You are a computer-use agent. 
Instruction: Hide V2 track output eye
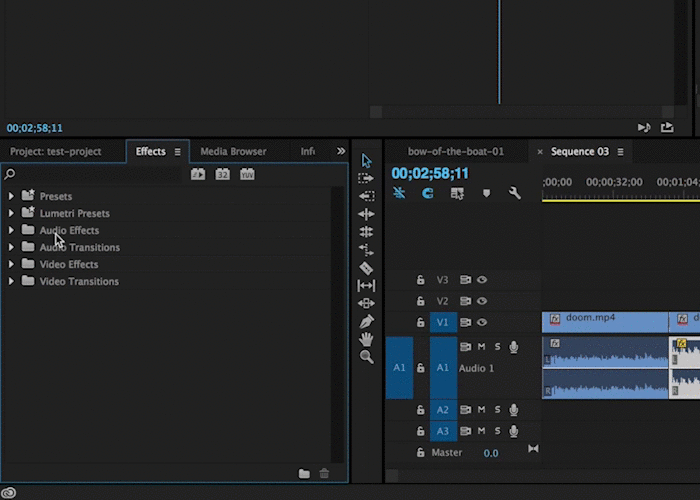pos(482,301)
